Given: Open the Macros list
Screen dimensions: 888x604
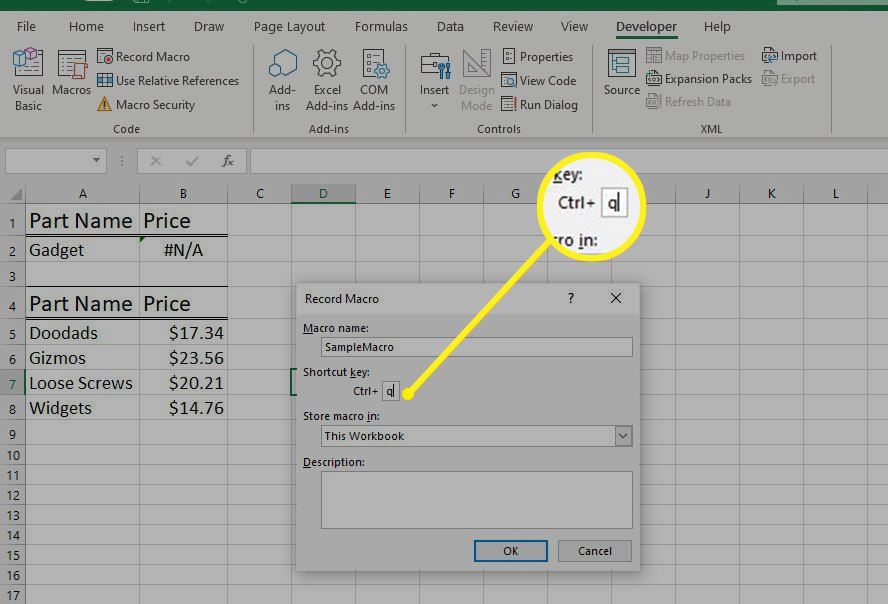Looking at the screenshot, I should coord(71,72).
